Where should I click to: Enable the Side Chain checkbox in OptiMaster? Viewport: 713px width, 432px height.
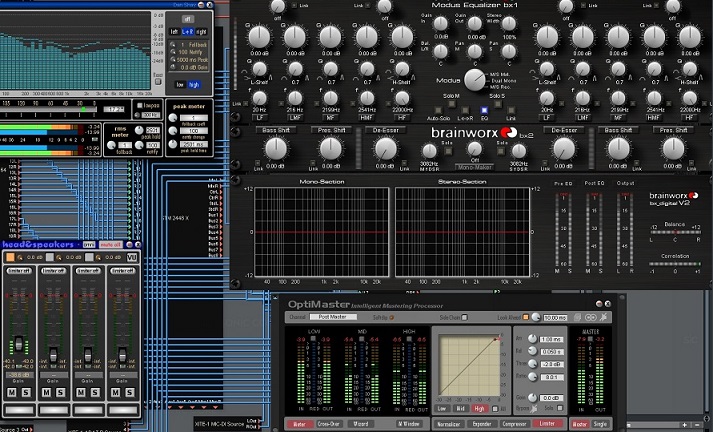(464, 317)
